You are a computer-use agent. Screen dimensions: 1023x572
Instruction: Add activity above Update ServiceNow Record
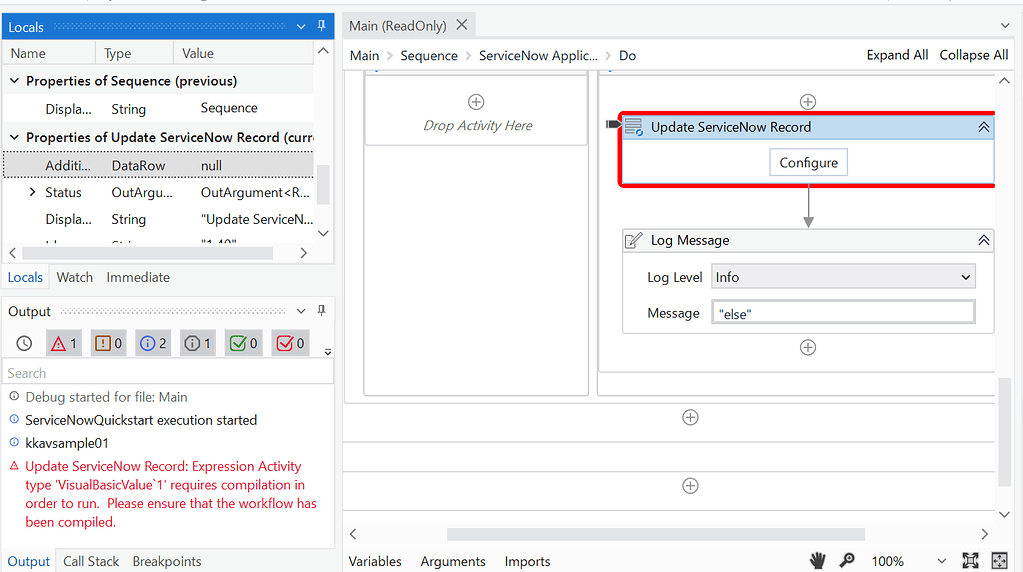pyautogui.click(x=808, y=102)
